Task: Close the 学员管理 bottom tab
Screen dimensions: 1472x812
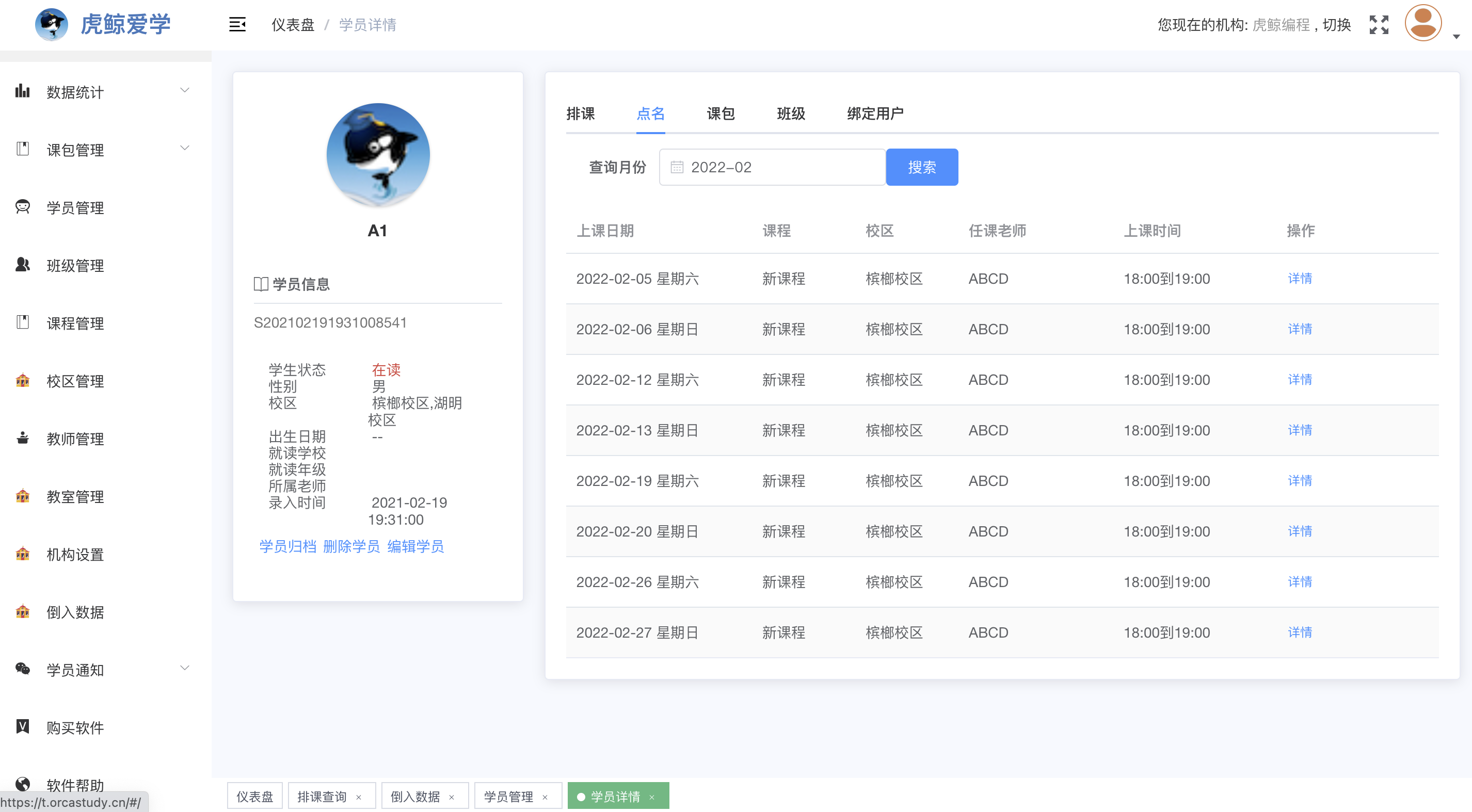Action: (x=545, y=797)
